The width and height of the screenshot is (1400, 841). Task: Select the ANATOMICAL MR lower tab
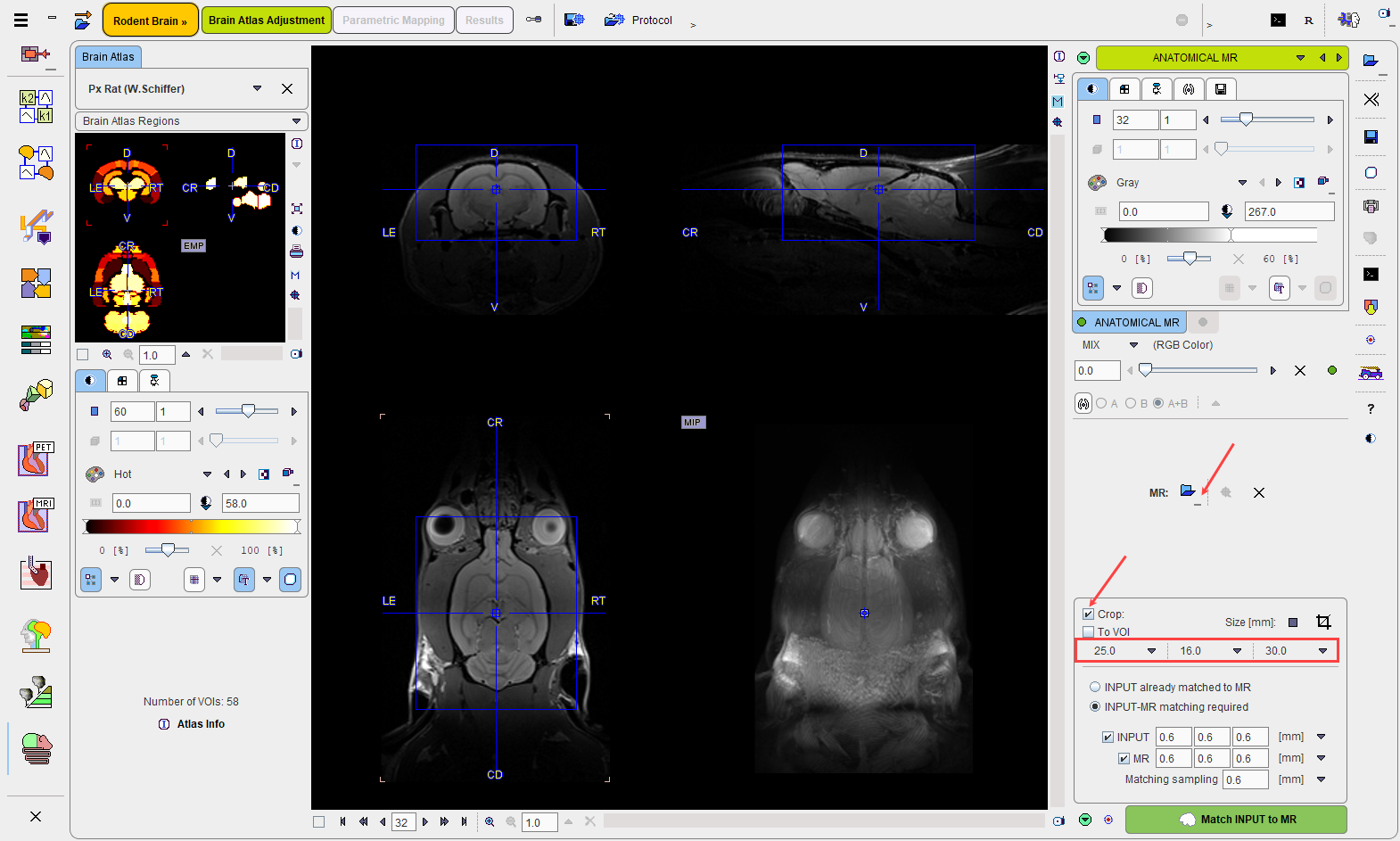tap(1129, 322)
